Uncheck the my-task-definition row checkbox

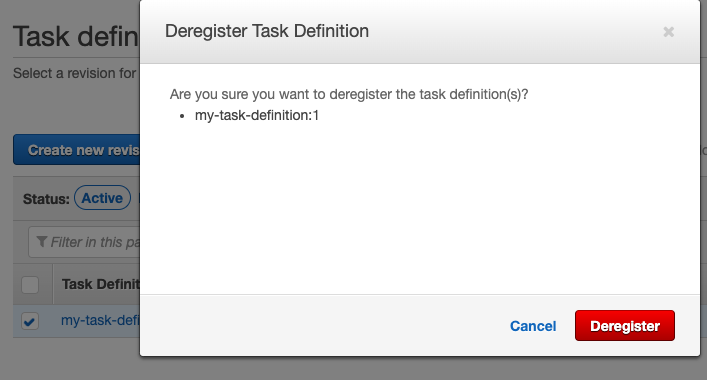[30, 321]
